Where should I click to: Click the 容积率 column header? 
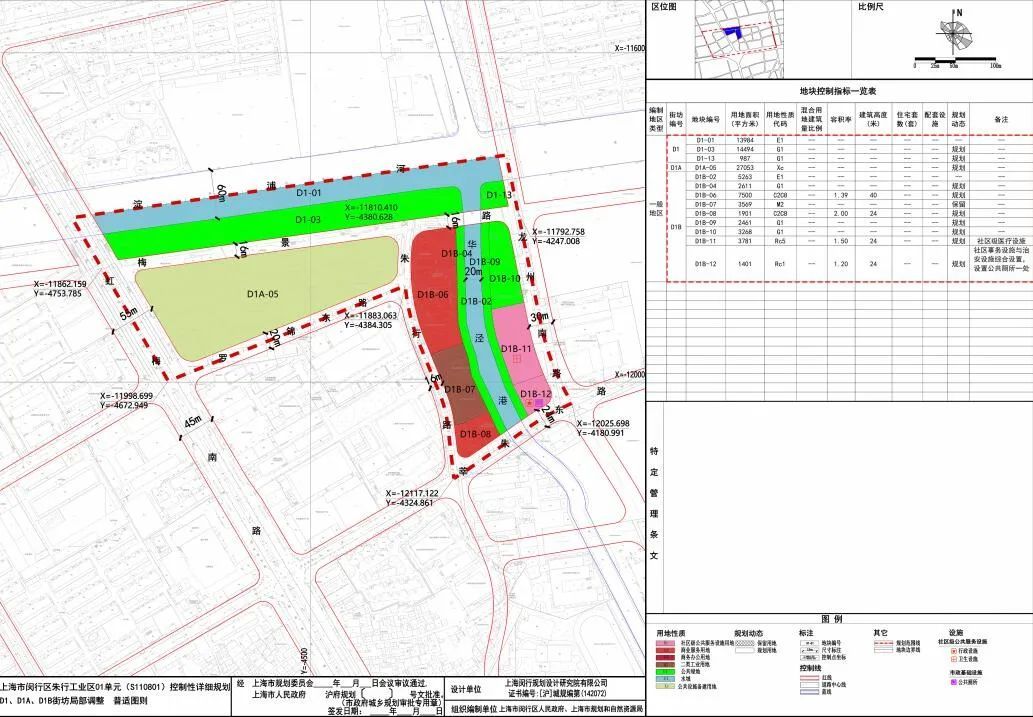841,120
